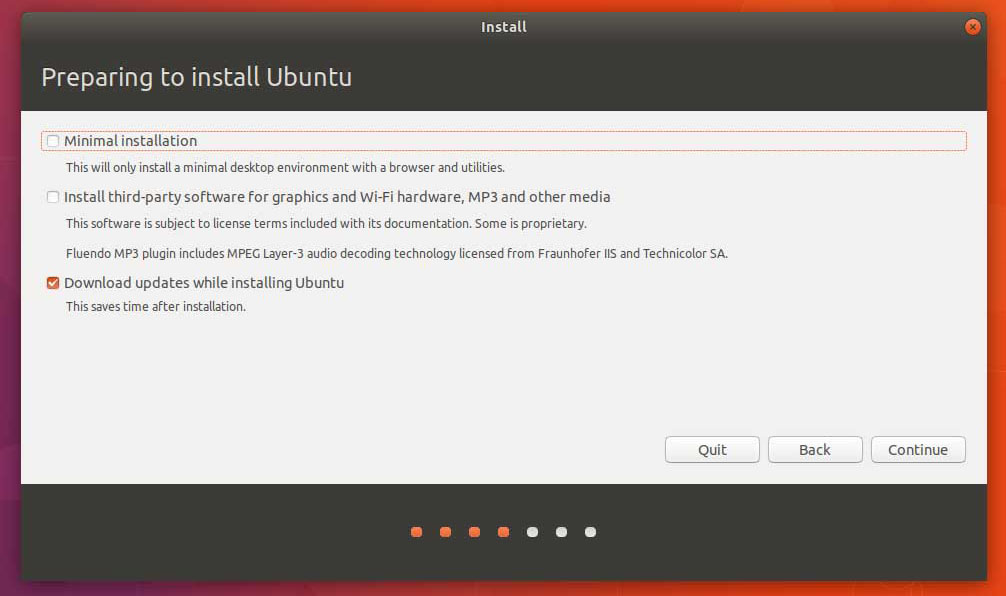Click 'This will only install a minimal desktop' text
The height and width of the screenshot is (596, 1006).
click(285, 167)
